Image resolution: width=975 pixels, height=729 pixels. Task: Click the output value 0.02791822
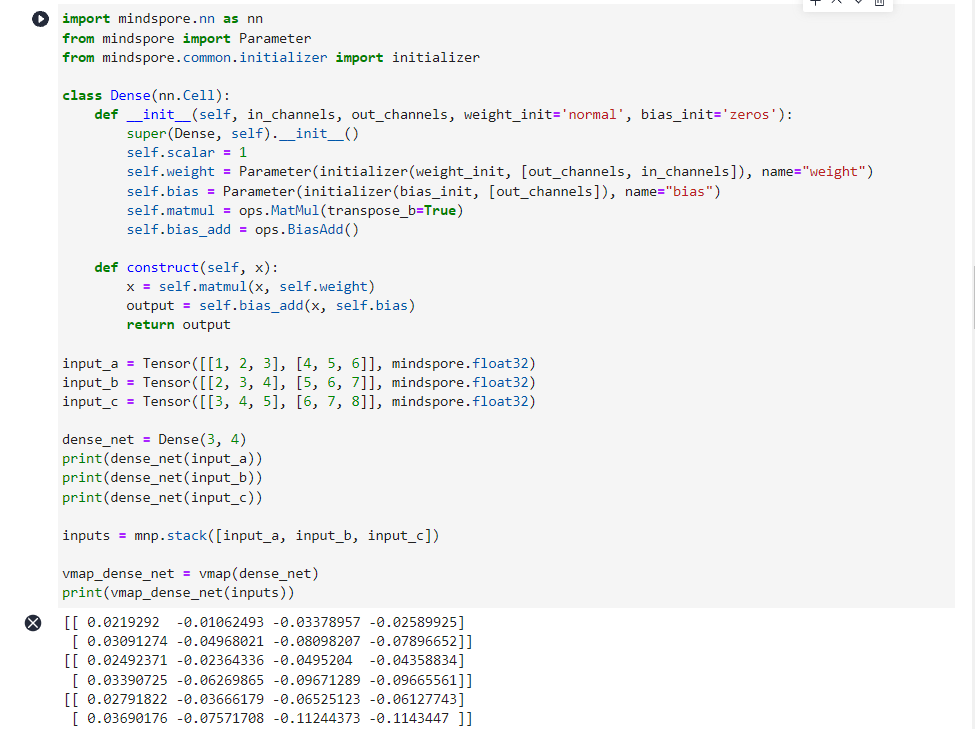pos(127,699)
